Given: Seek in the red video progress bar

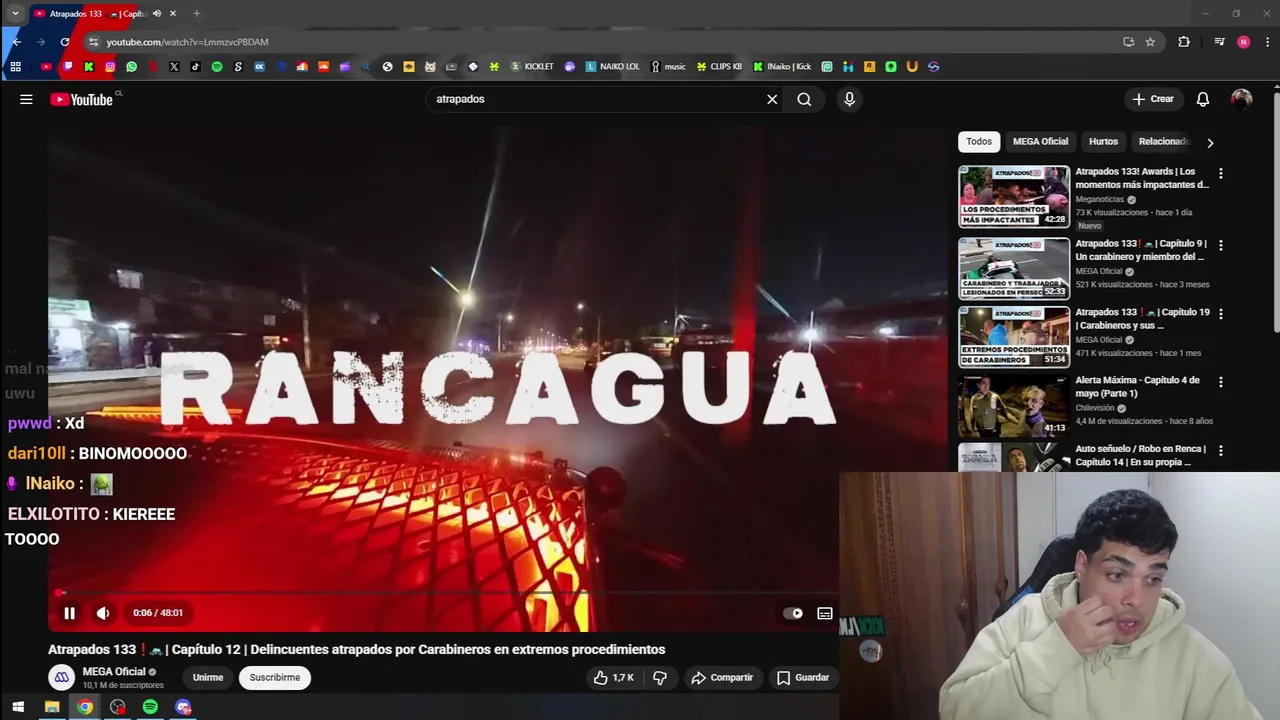Looking at the screenshot, I should (x=443, y=592).
